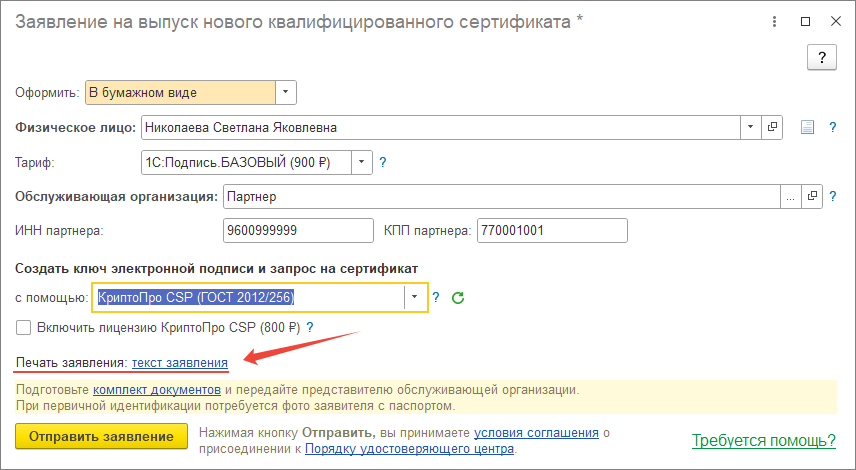856x470 pixels.
Task: Enable the КриптоПро CSP license checkbox
Action: click(x=24, y=327)
